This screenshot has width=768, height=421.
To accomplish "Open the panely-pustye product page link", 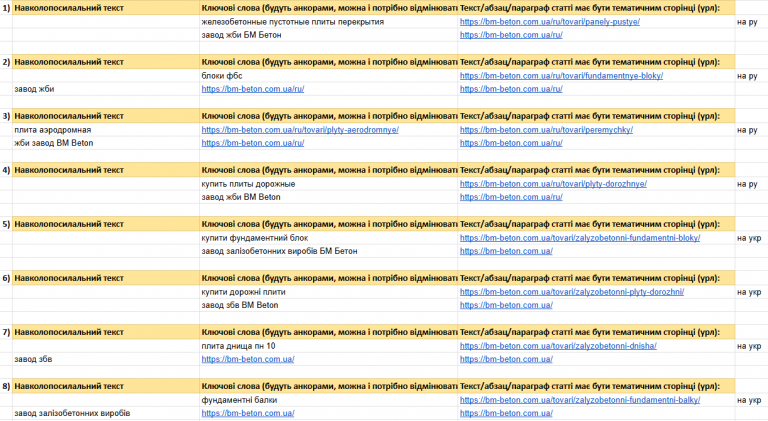I will tap(550, 22).
